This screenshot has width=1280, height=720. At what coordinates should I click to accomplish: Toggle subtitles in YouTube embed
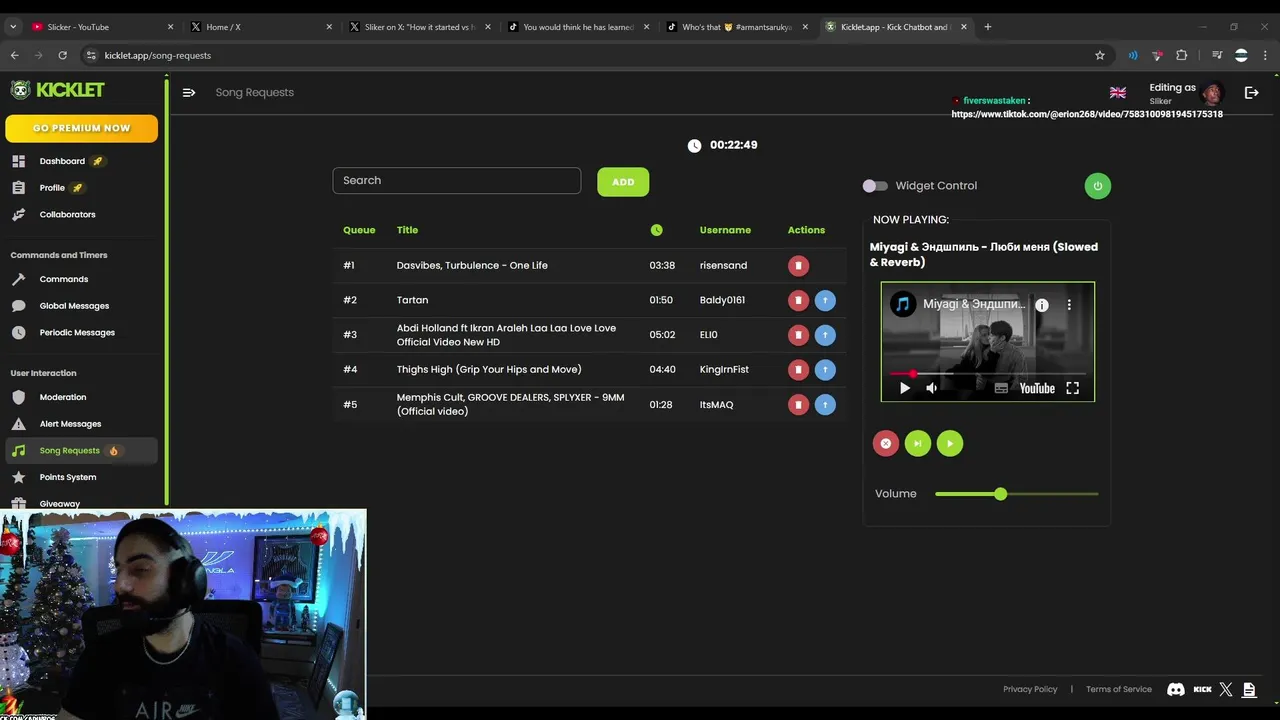click(x=1001, y=389)
